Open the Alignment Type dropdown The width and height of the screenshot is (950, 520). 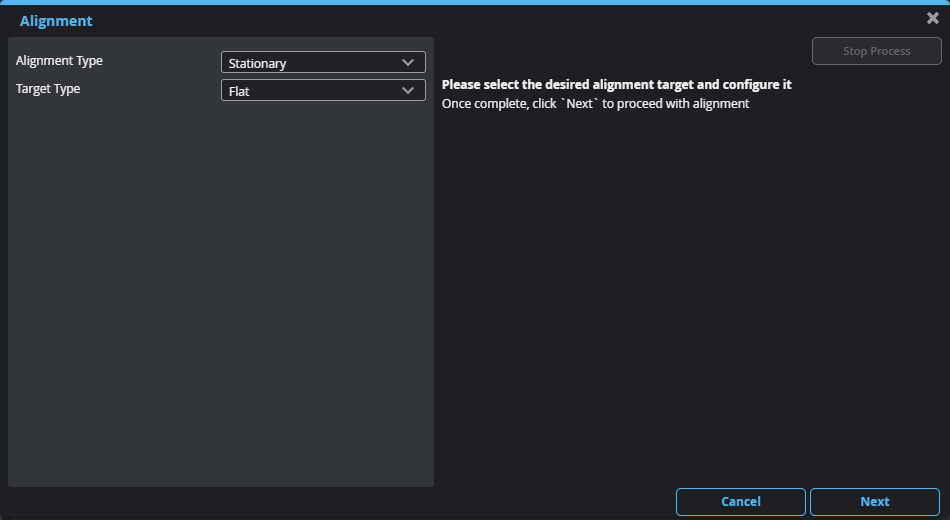[322, 62]
